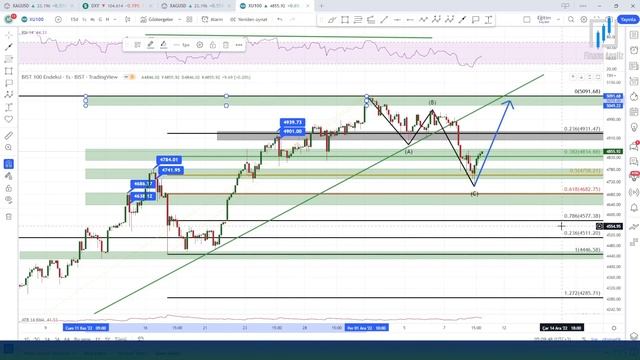Open the quick search magnifier in top bar
This screenshot has height=360, width=640.
coord(571,19)
